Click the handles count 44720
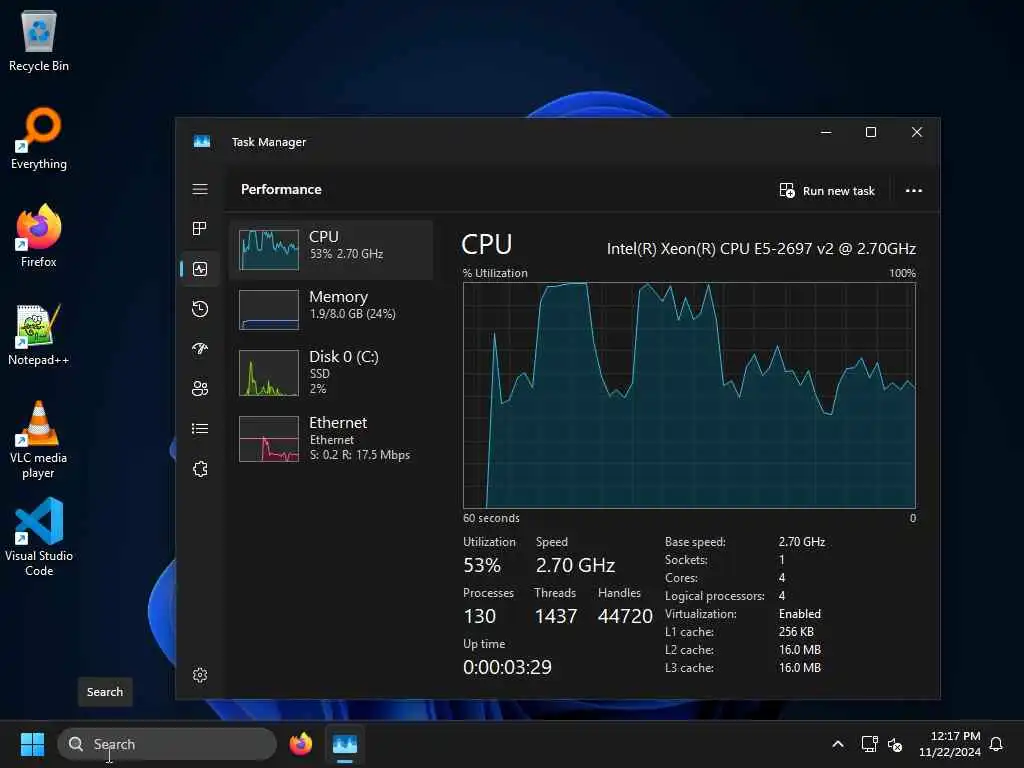The image size is (1024, 768). click(x=625, y=616)
